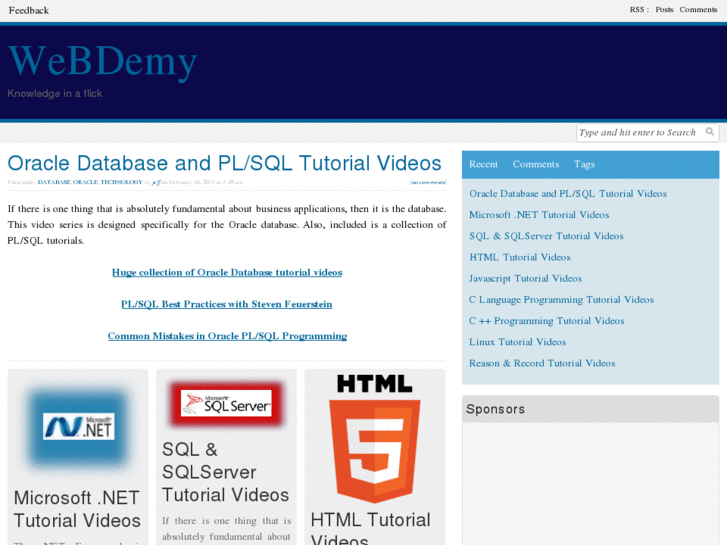The width and height of the screenshot is (727, 545).
Task: Open the 'HTML Tutorial Videos' card heading
Action: click(370, 528)
